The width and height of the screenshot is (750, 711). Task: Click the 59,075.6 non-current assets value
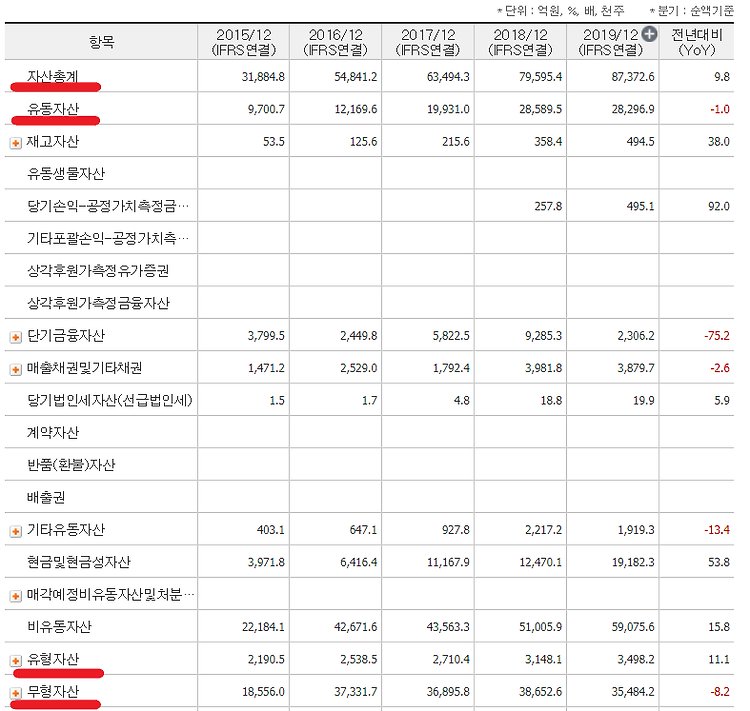coord(633,627)
